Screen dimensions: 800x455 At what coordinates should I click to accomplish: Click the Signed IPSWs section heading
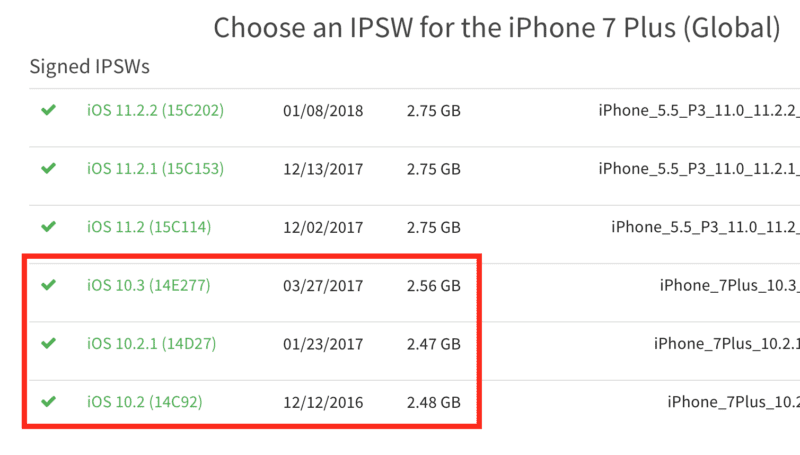pos(90,67)
